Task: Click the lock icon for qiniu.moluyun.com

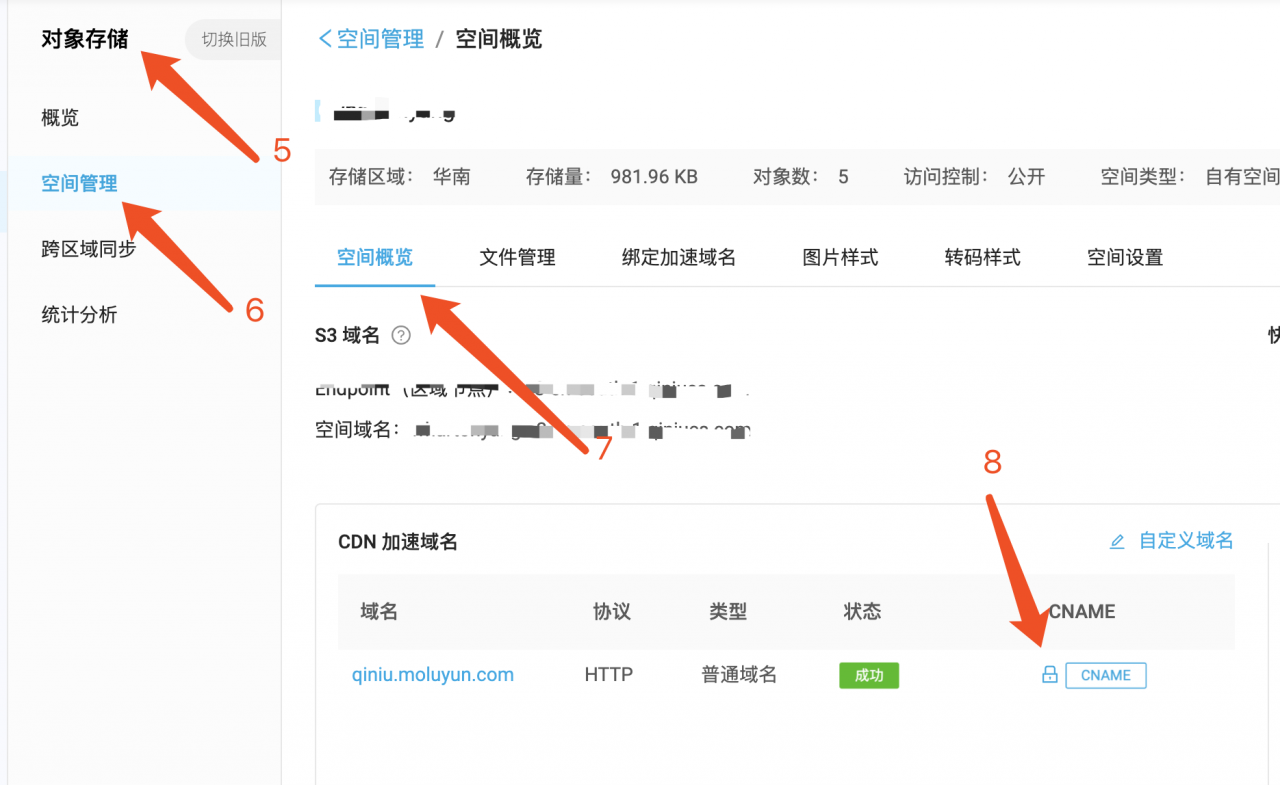Action: coord(1049,675)
